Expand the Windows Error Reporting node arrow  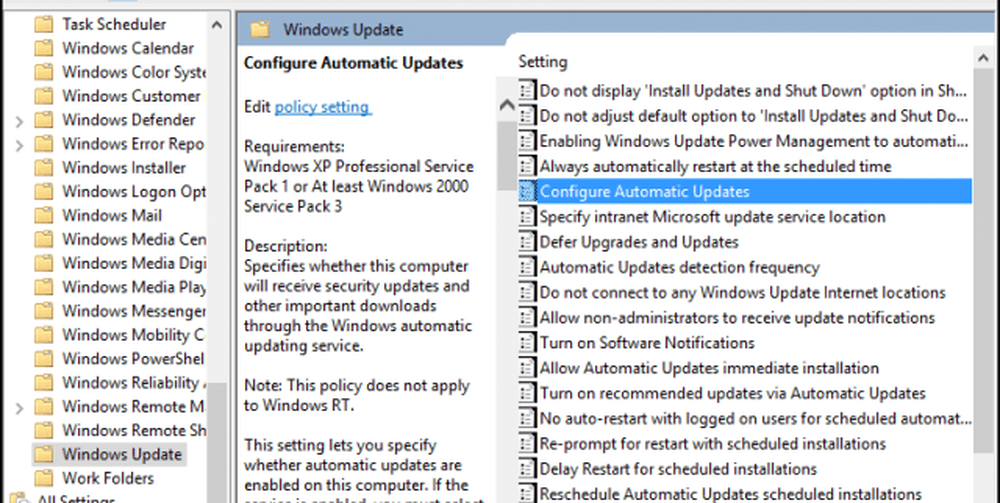pyautogui.click(x=19, y=144)
